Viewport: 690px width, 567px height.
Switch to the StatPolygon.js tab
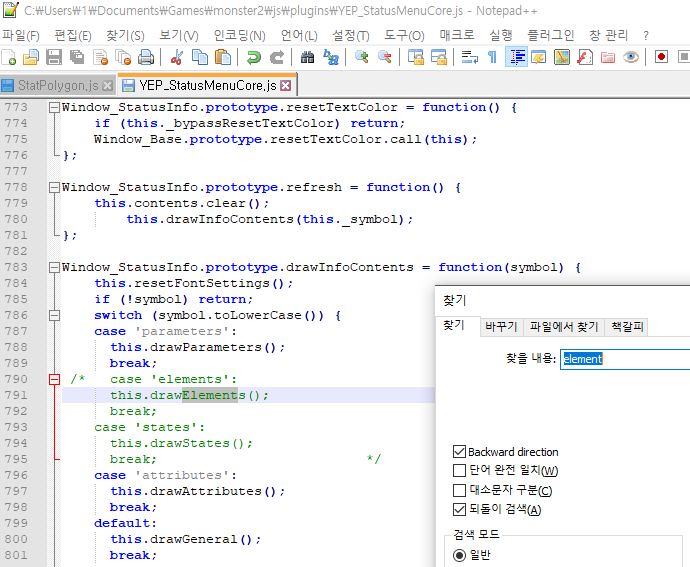coord(57,85)
